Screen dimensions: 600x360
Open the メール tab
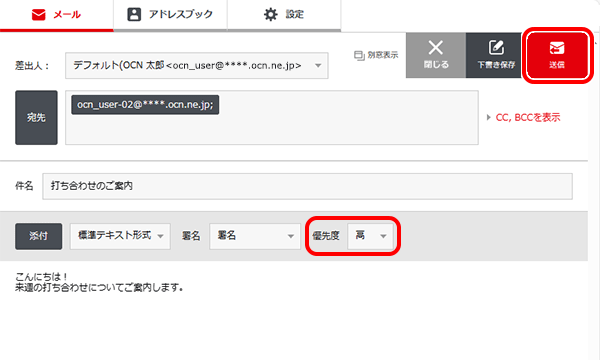click(x=57, y=15)
